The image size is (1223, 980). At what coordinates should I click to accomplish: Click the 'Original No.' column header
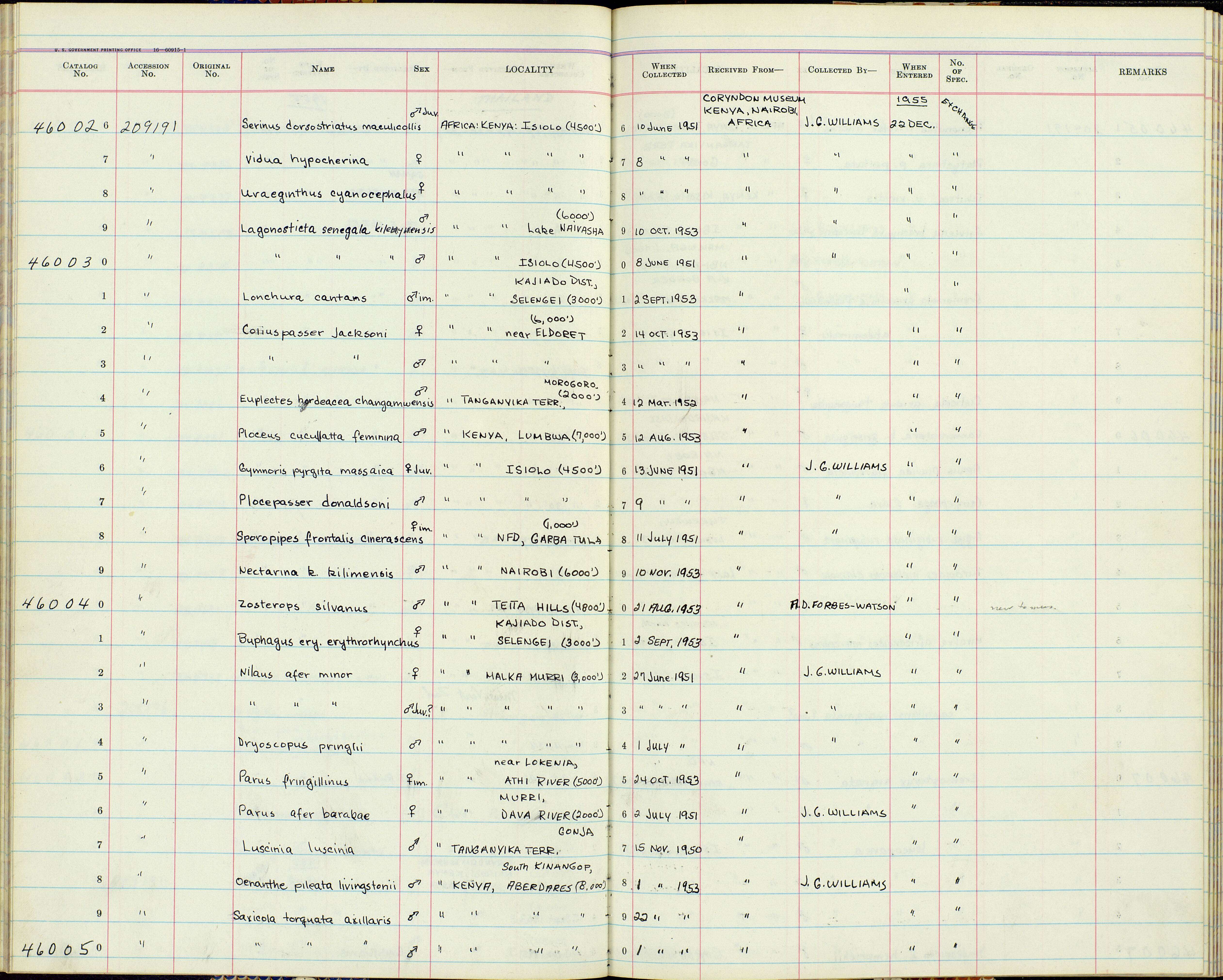tap(211, 70)
